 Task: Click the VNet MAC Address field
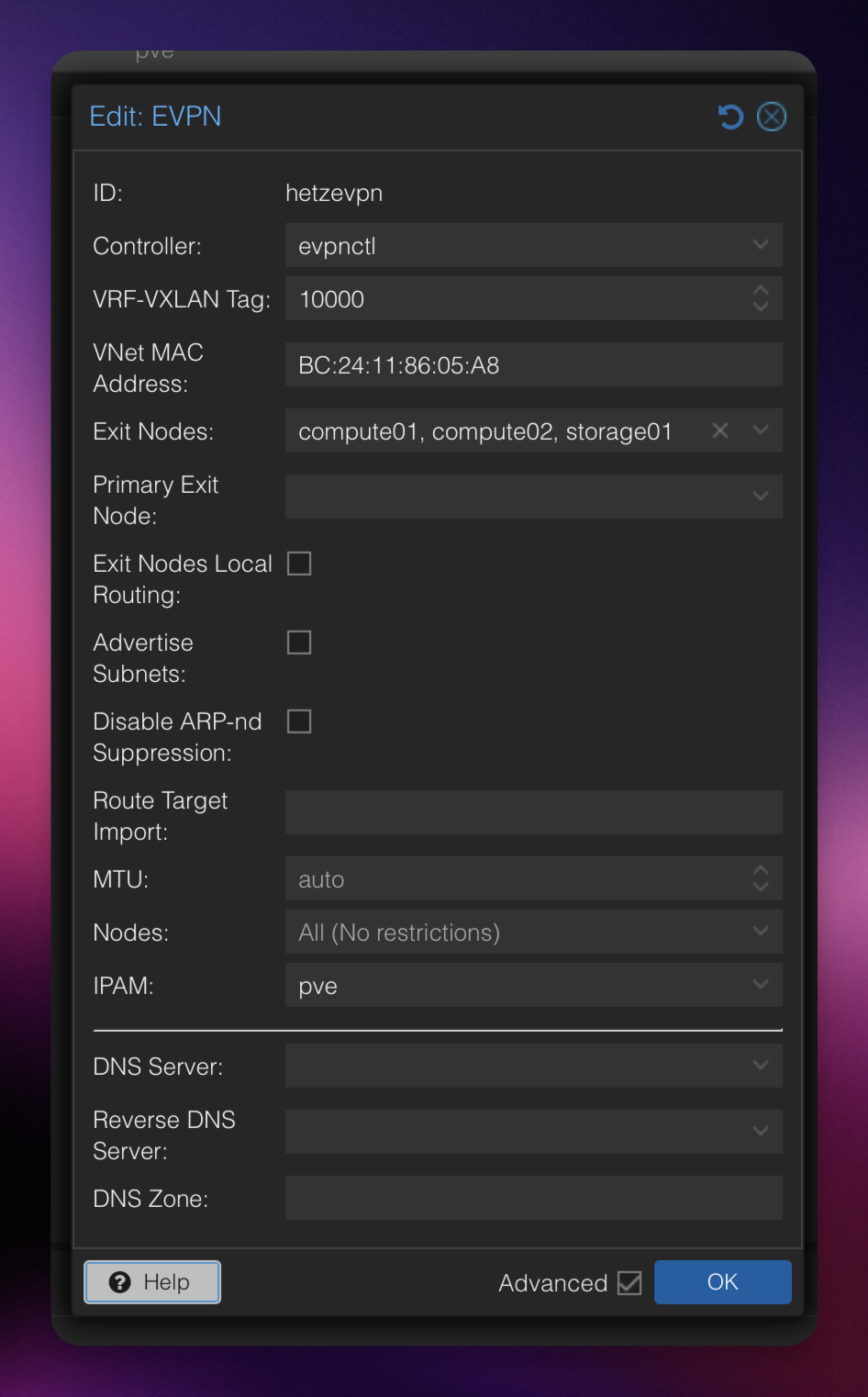[x=532, y=364]
